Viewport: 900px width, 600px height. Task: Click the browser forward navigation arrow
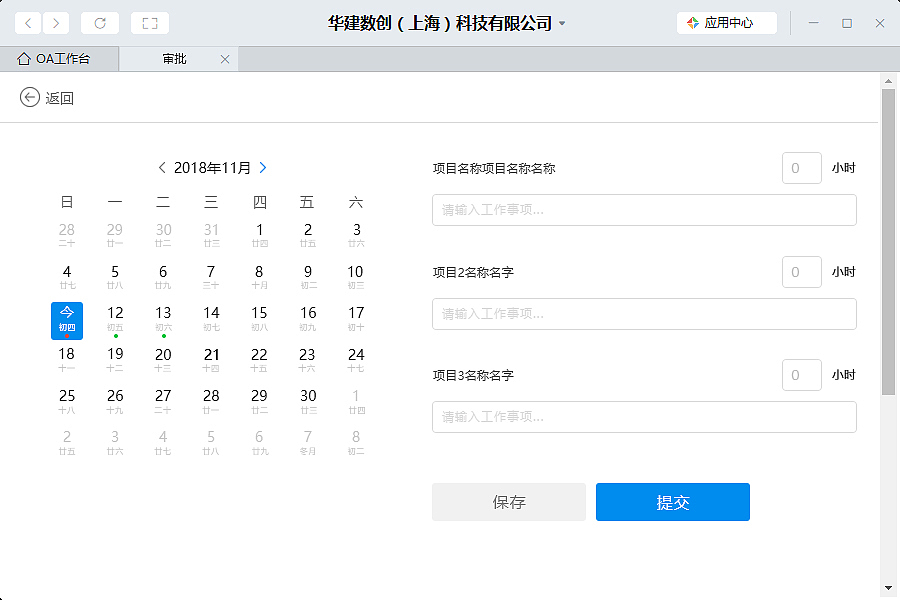pos(55,22)
